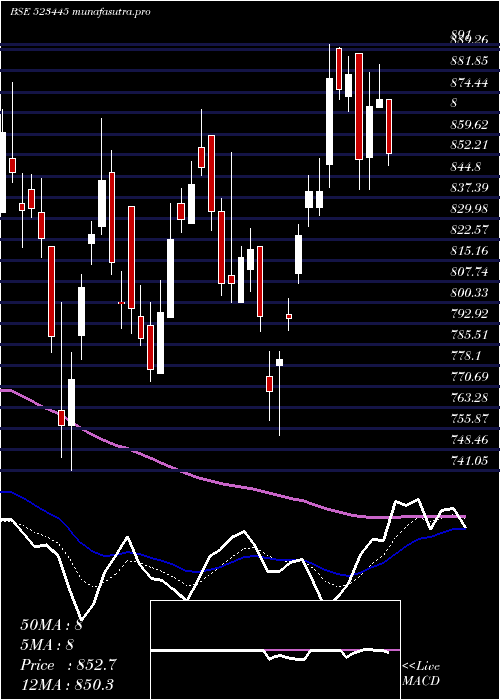Click the 815.16 price axis label
Viewport: 500px width, 700px height.
click(469, 250)
